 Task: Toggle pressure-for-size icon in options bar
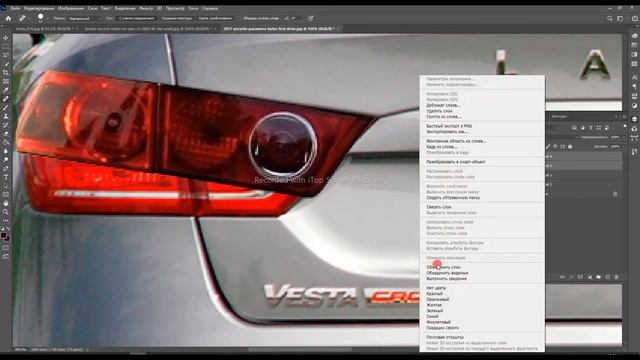311,18
